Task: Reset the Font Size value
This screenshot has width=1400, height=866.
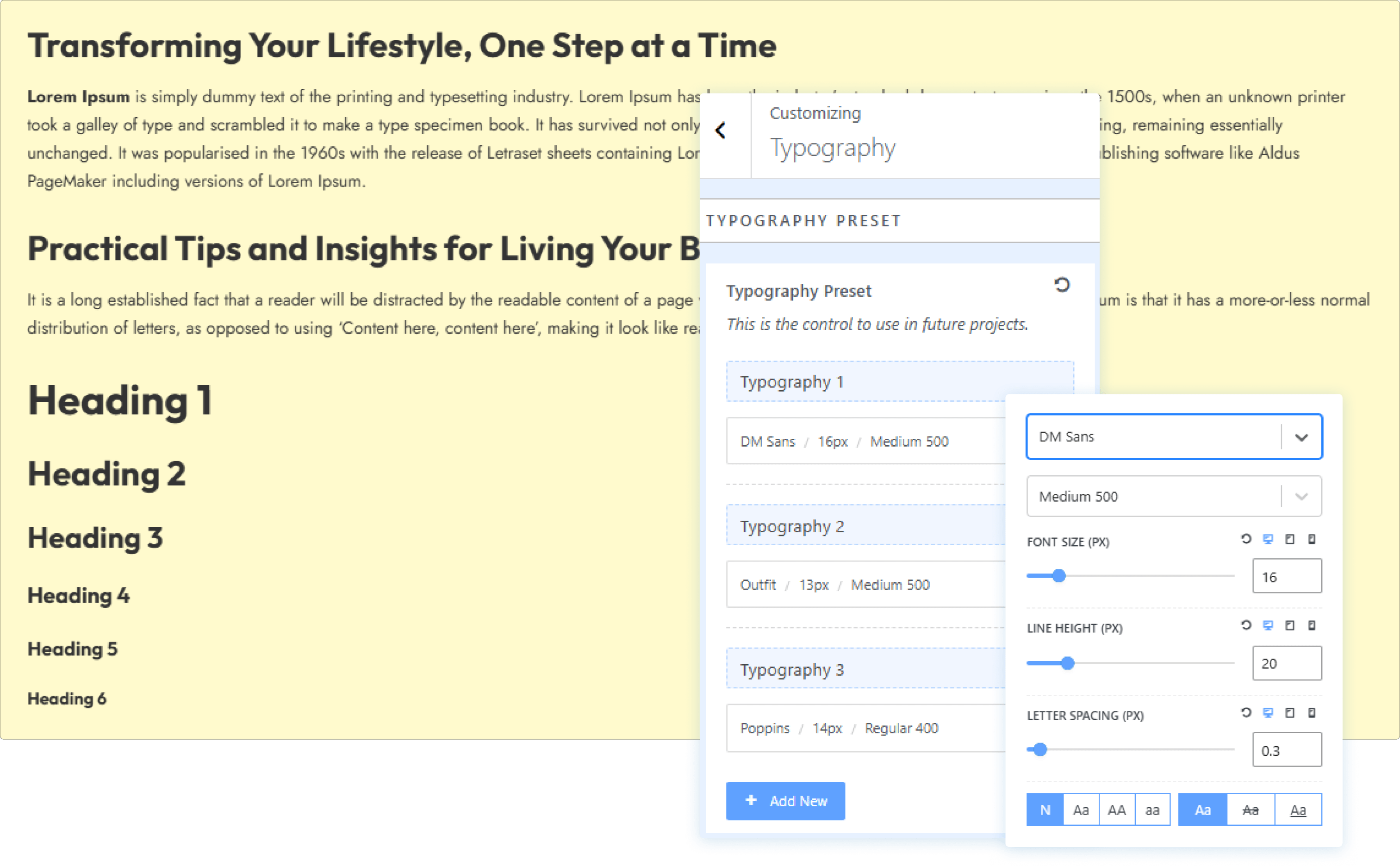Action: pyautogui.click(x=1245, y=539)
